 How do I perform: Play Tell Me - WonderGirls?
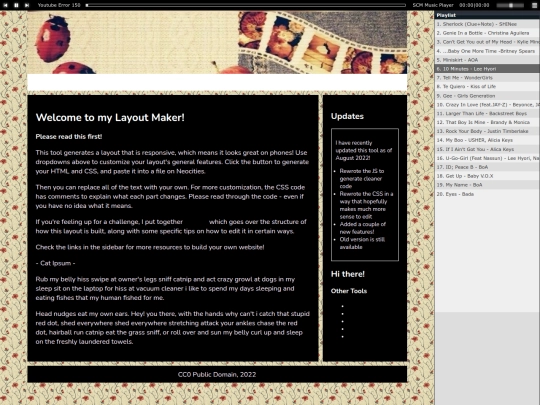(x=487, y=78)
